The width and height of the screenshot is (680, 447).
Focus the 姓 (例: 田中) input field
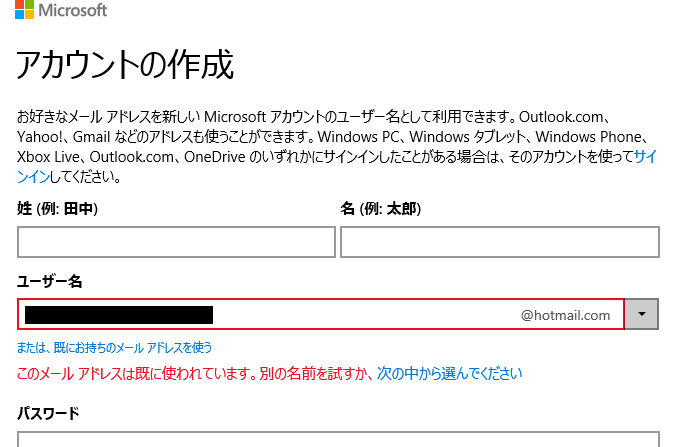(x=177, y=242)
